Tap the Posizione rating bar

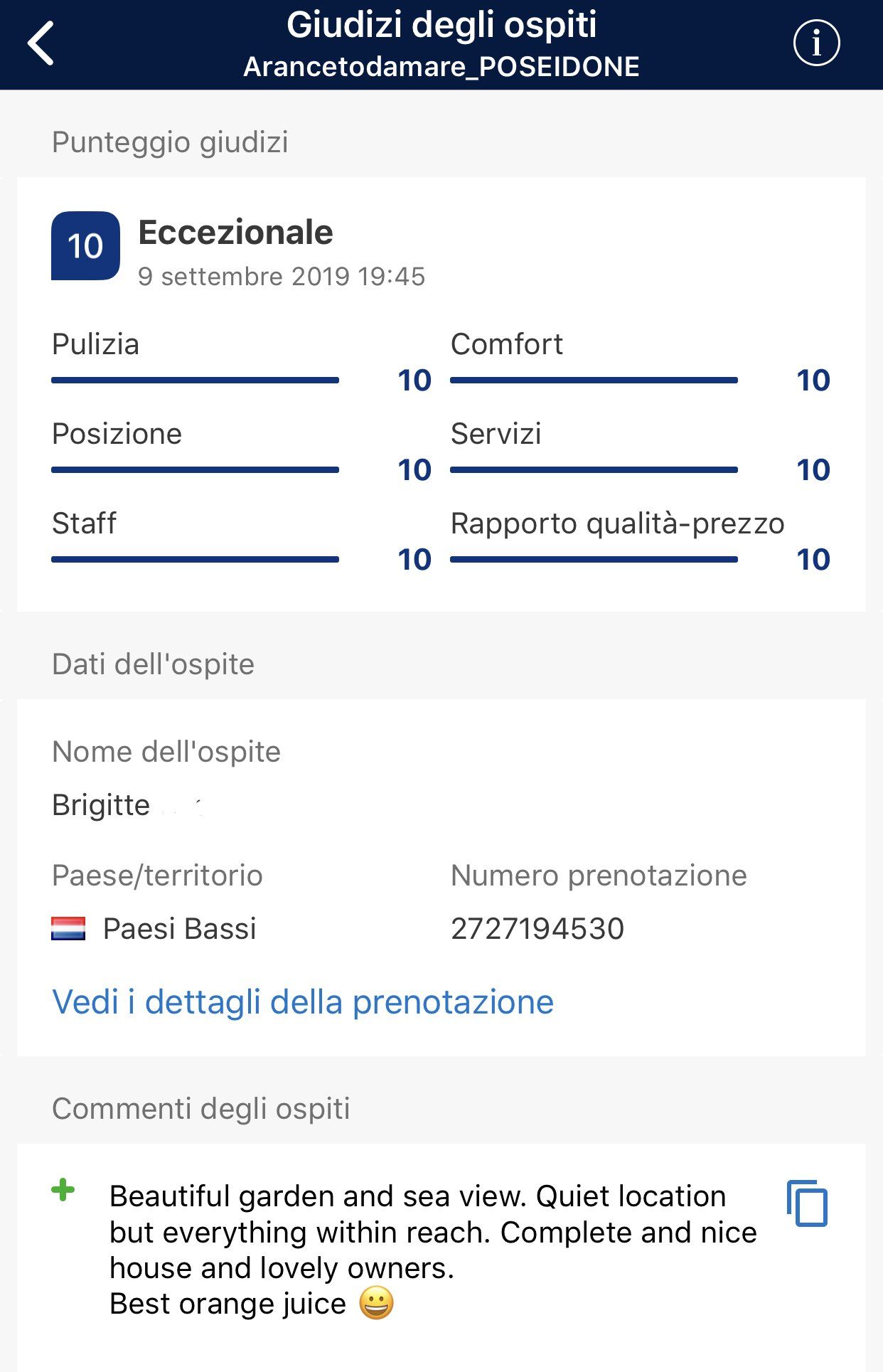point(195,470)
